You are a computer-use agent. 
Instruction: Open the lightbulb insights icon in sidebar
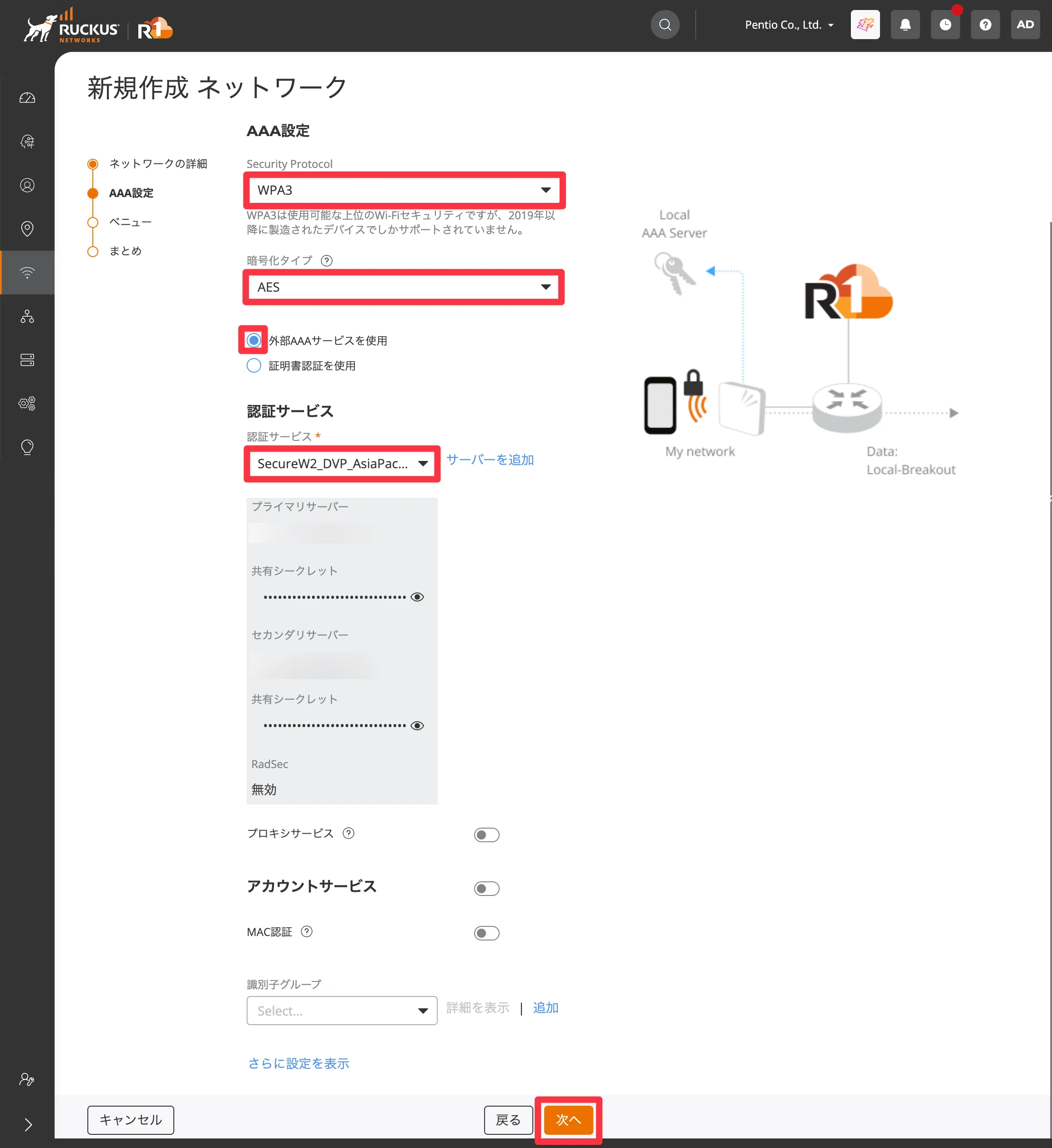[x=27, y=447]
